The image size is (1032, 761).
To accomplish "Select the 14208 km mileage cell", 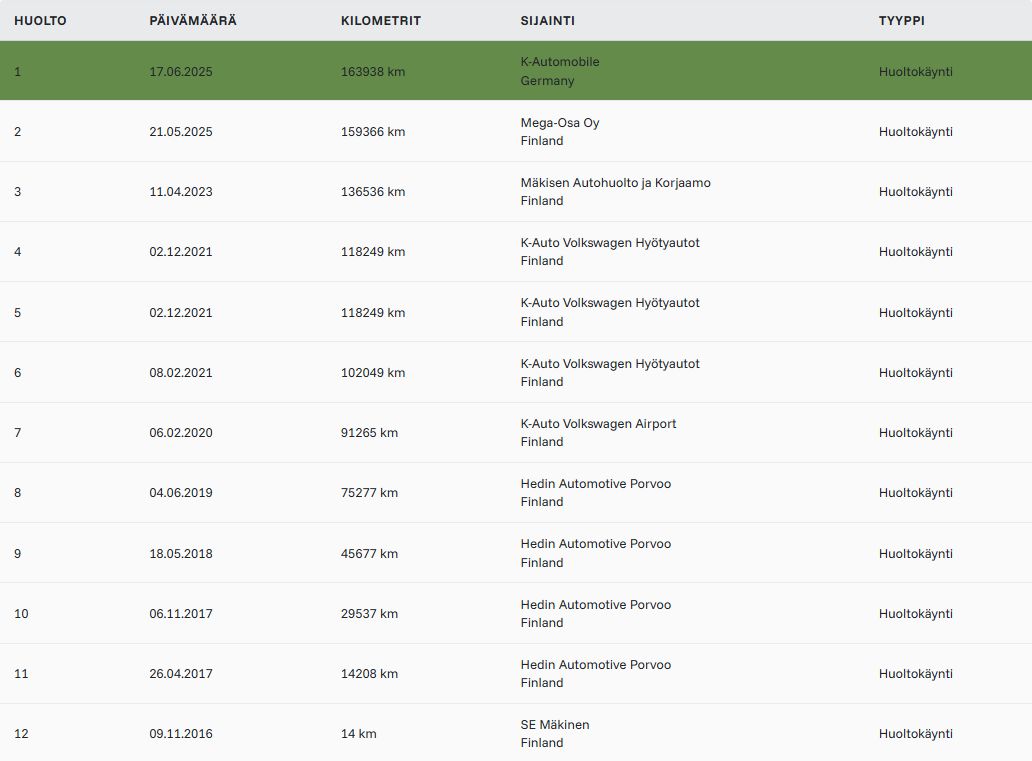I will [x=369, y=673].
